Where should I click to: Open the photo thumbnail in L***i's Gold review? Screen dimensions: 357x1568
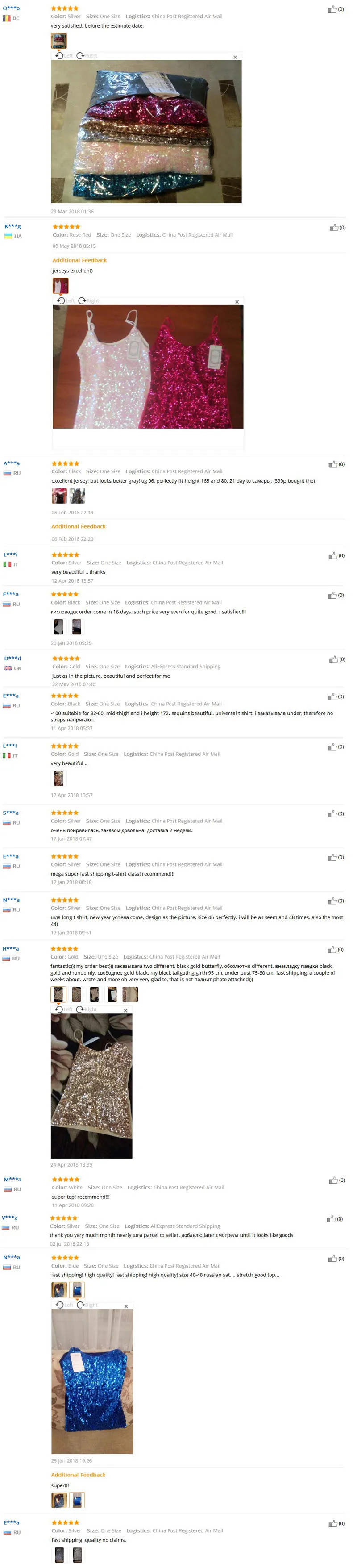58,778
